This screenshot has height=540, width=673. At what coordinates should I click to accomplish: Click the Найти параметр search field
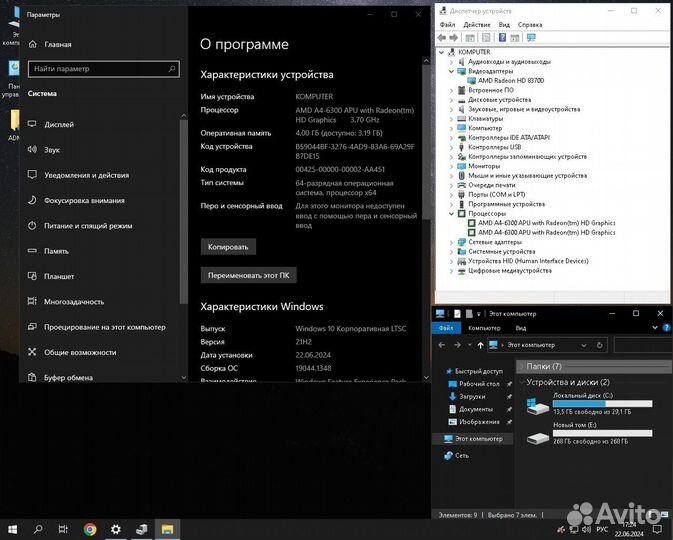(x=103, y=69)
